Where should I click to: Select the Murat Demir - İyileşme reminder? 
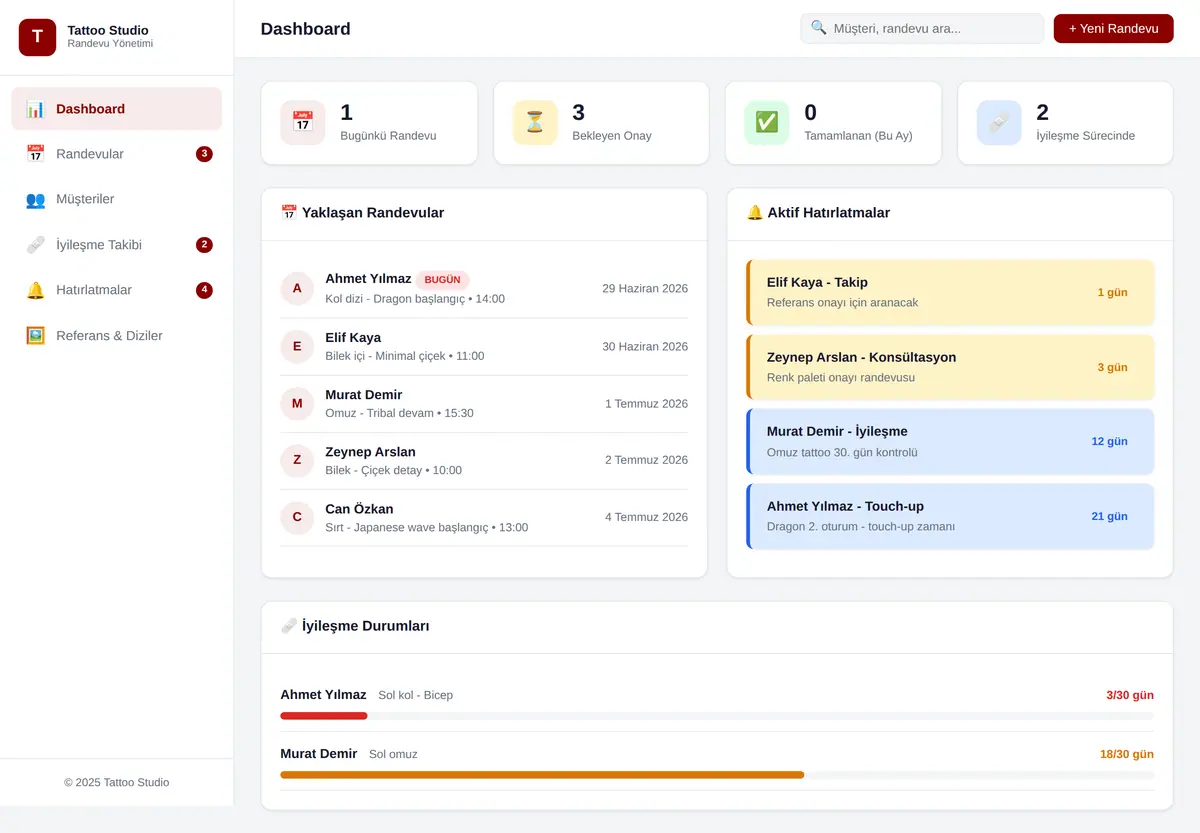coord(950,441)
